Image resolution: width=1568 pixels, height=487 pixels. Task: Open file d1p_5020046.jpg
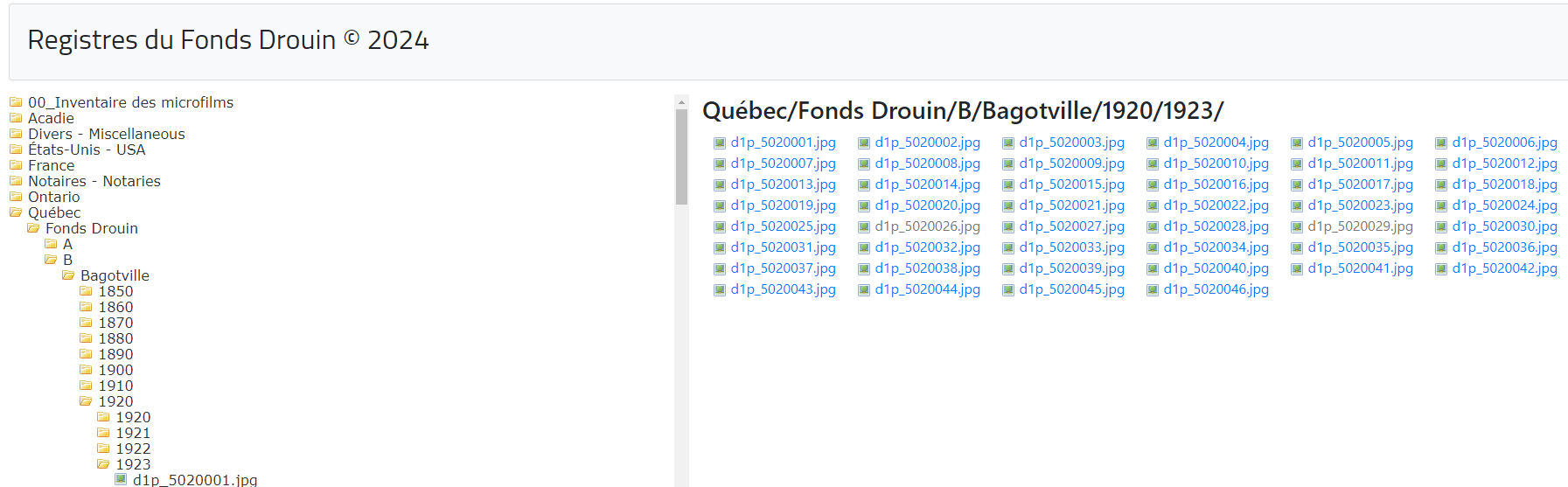[1216, 289]
